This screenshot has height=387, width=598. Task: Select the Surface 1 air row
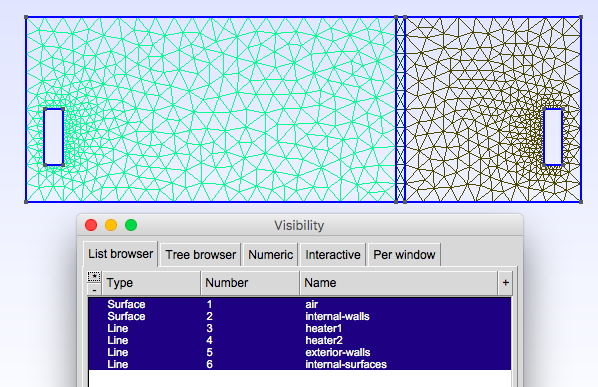coord(299,304)
